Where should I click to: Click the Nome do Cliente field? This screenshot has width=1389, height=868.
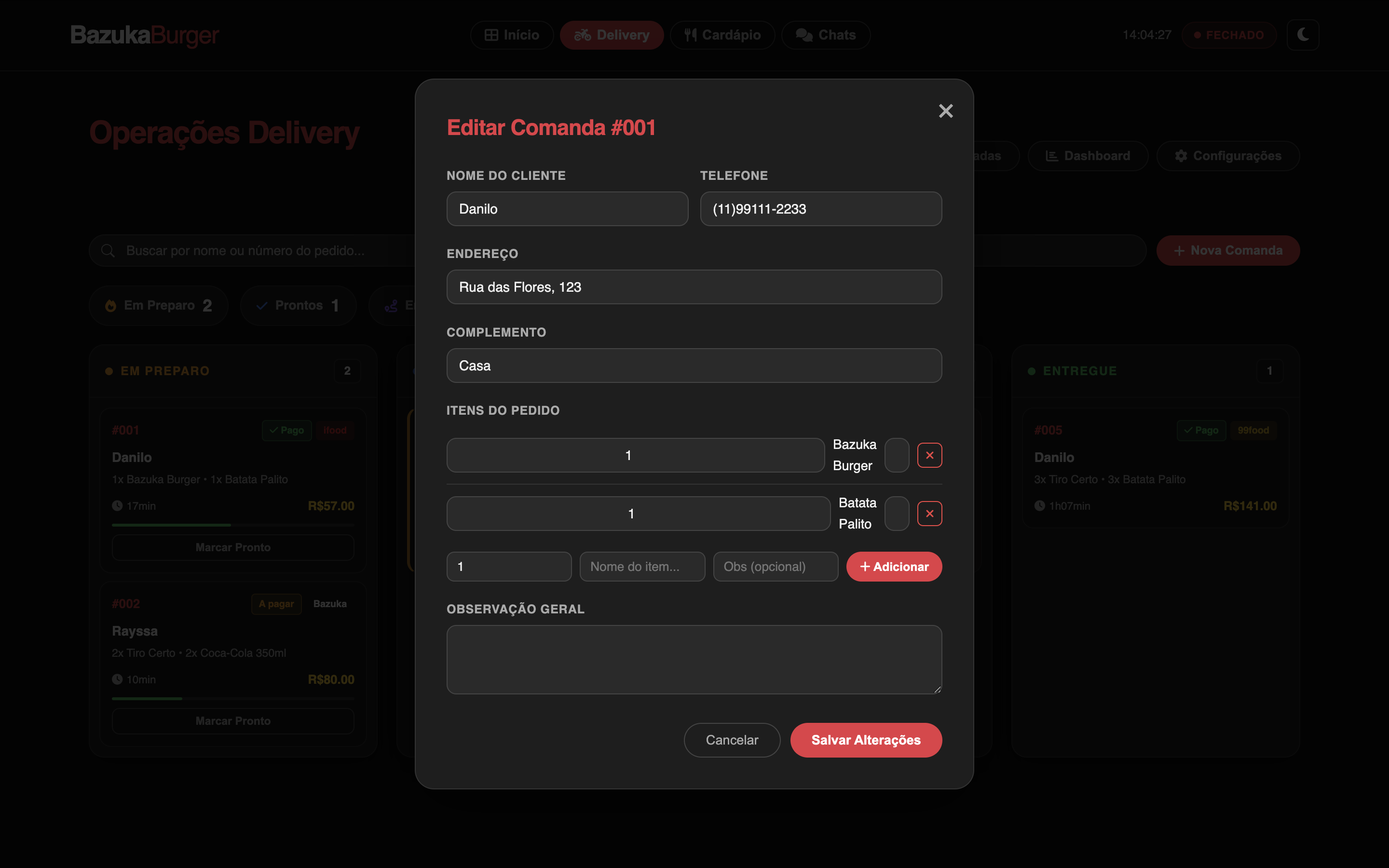tap(567, 209)
